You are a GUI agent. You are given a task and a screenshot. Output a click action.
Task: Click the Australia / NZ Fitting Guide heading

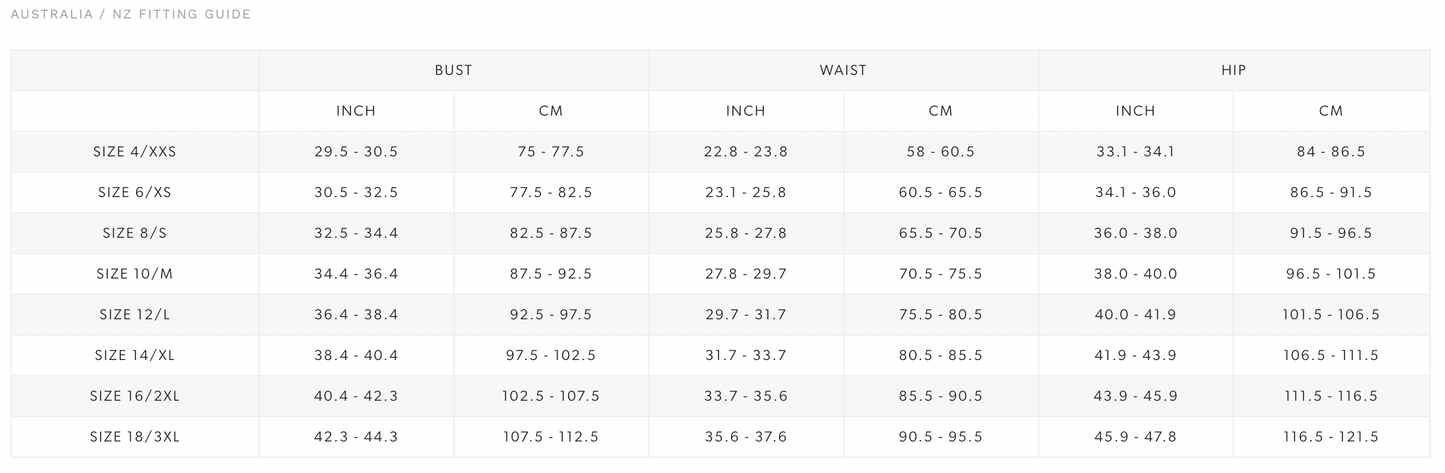[130, 14]
